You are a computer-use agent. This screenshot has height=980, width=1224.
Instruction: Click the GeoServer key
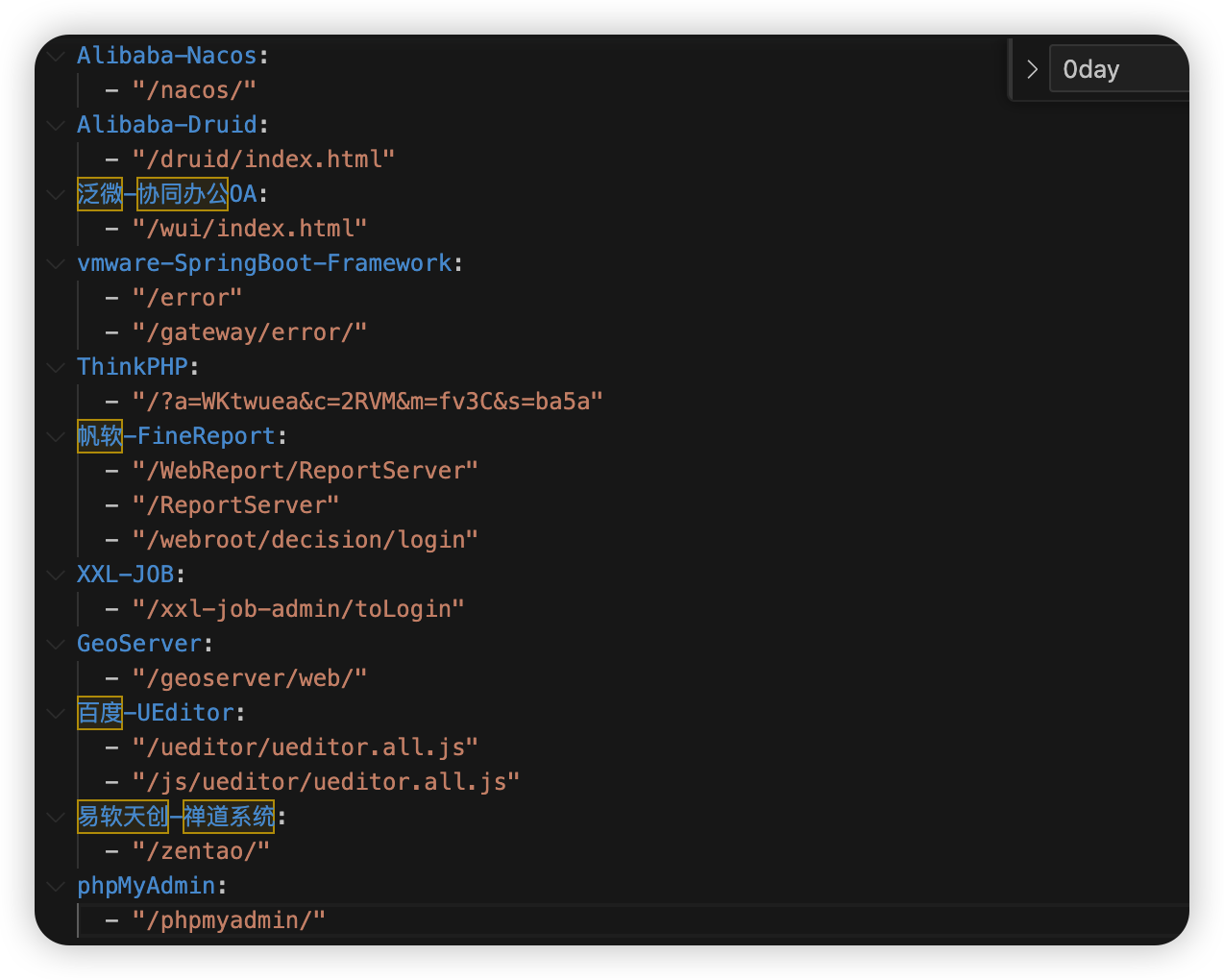pyautogui.click(x=139, y=644)
